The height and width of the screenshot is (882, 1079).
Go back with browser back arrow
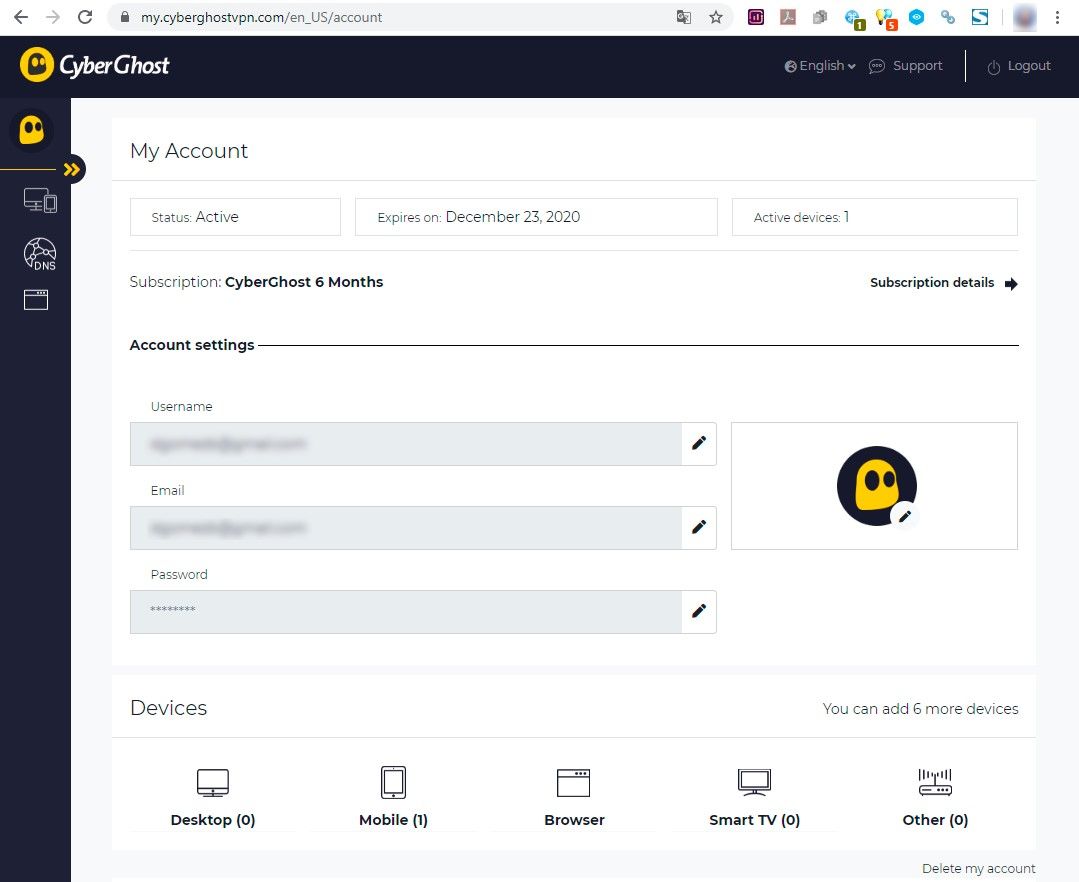[x=21, y=17]
